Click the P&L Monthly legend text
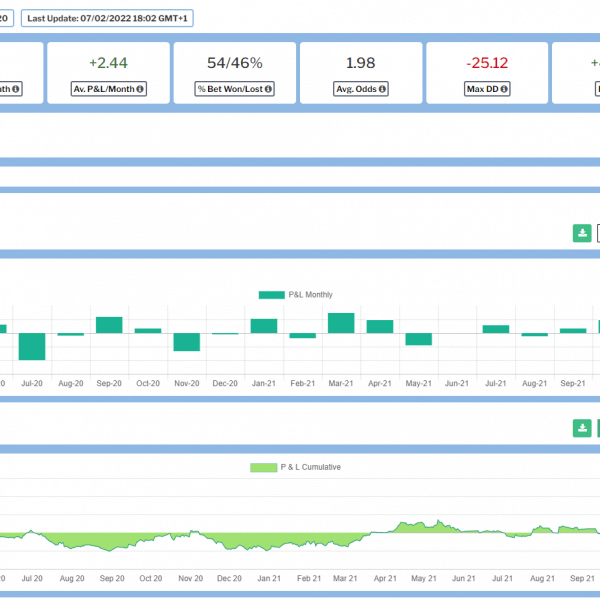Image resolution: width=600 pixels, height=600 pixels. pyautogui.click(x=310, y=295)
